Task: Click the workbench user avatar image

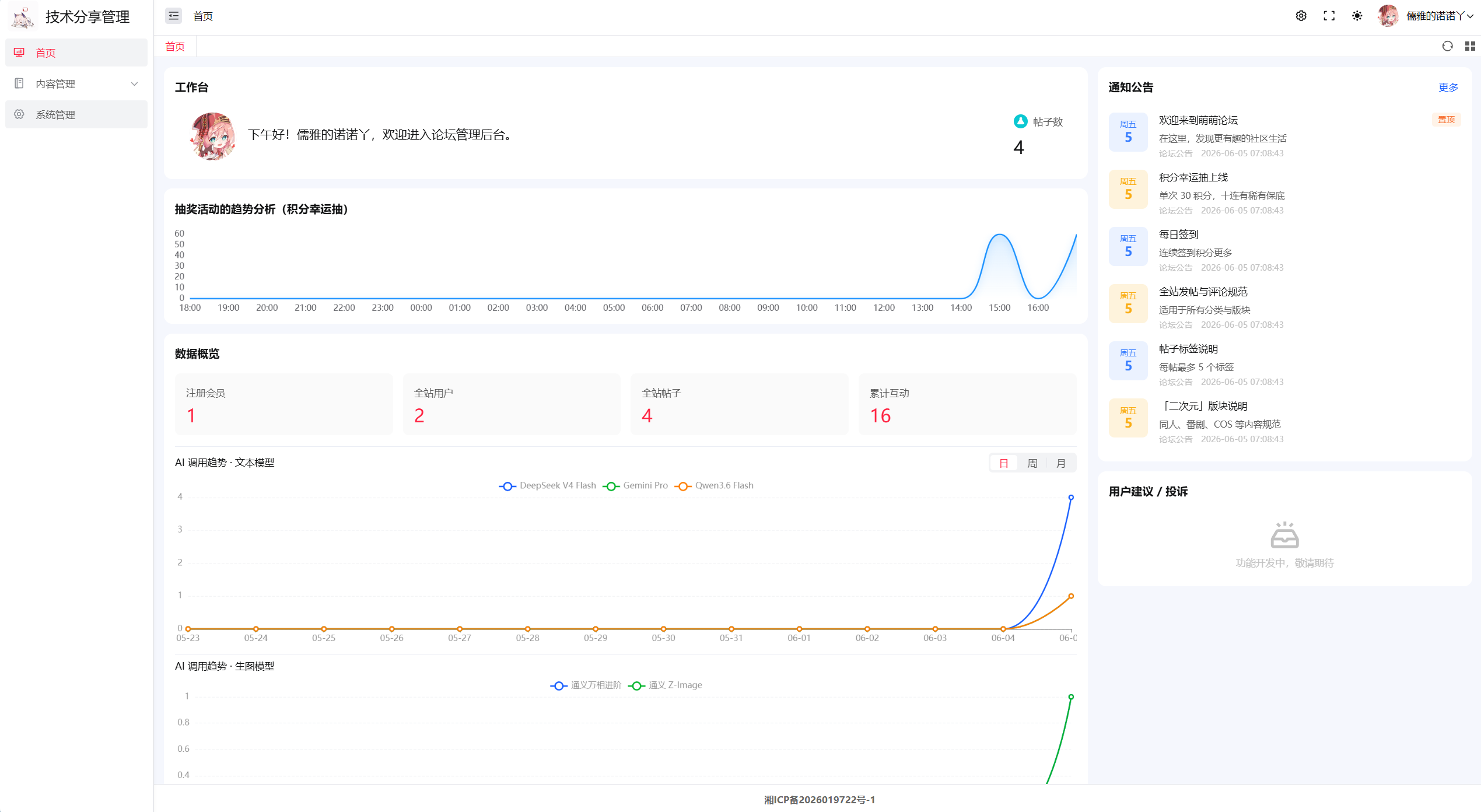Action: 213,136
